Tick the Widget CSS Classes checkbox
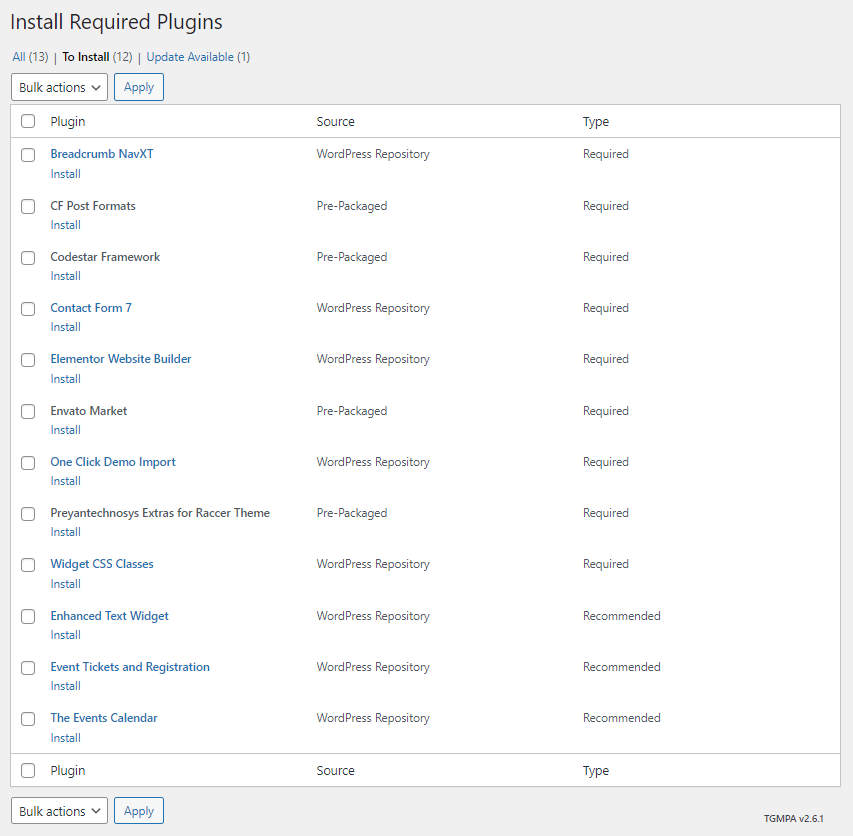853x836 pixels. point(28,565)
